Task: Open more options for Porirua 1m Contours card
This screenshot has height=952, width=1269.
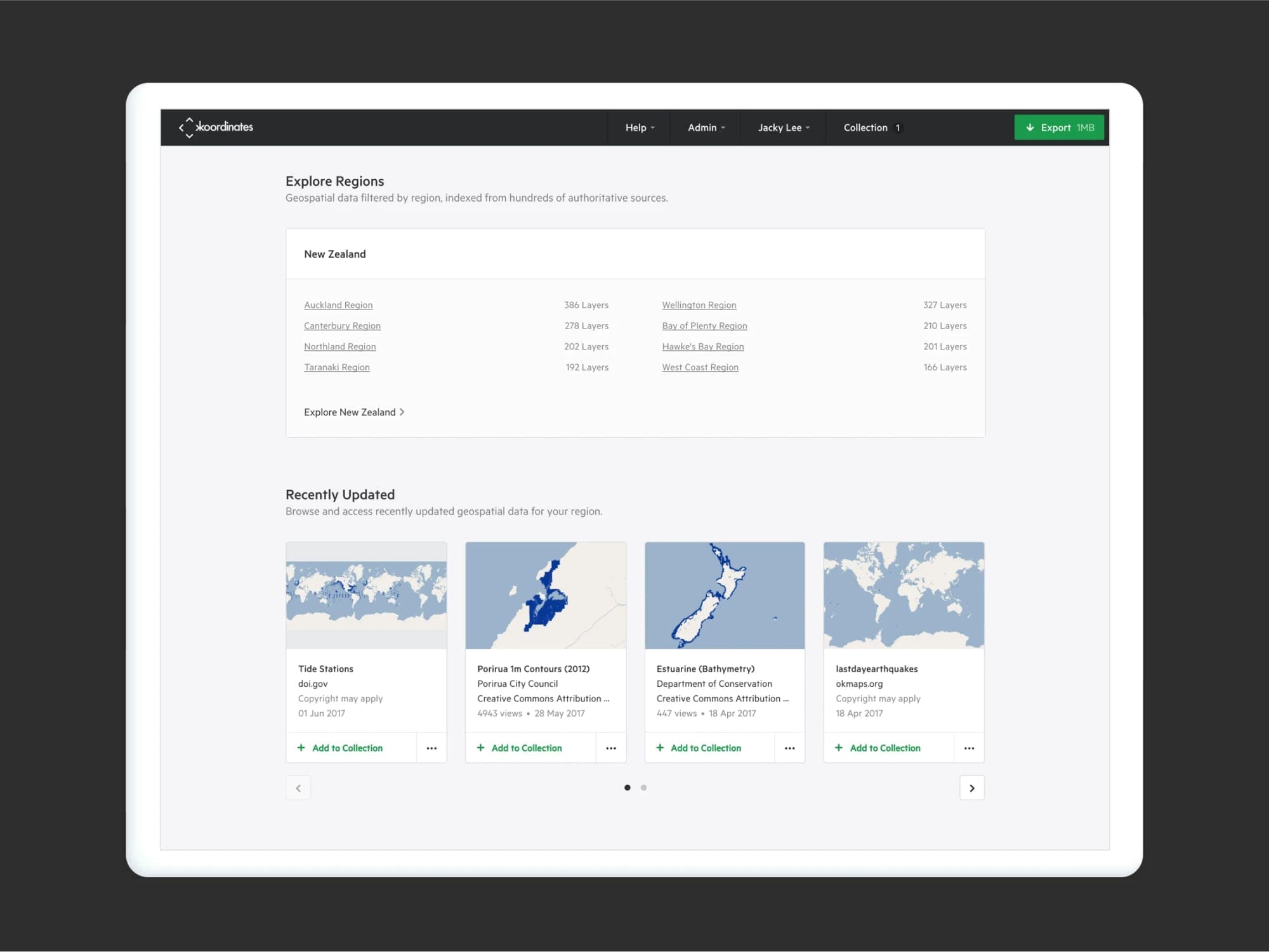Action: coord(611,748)
